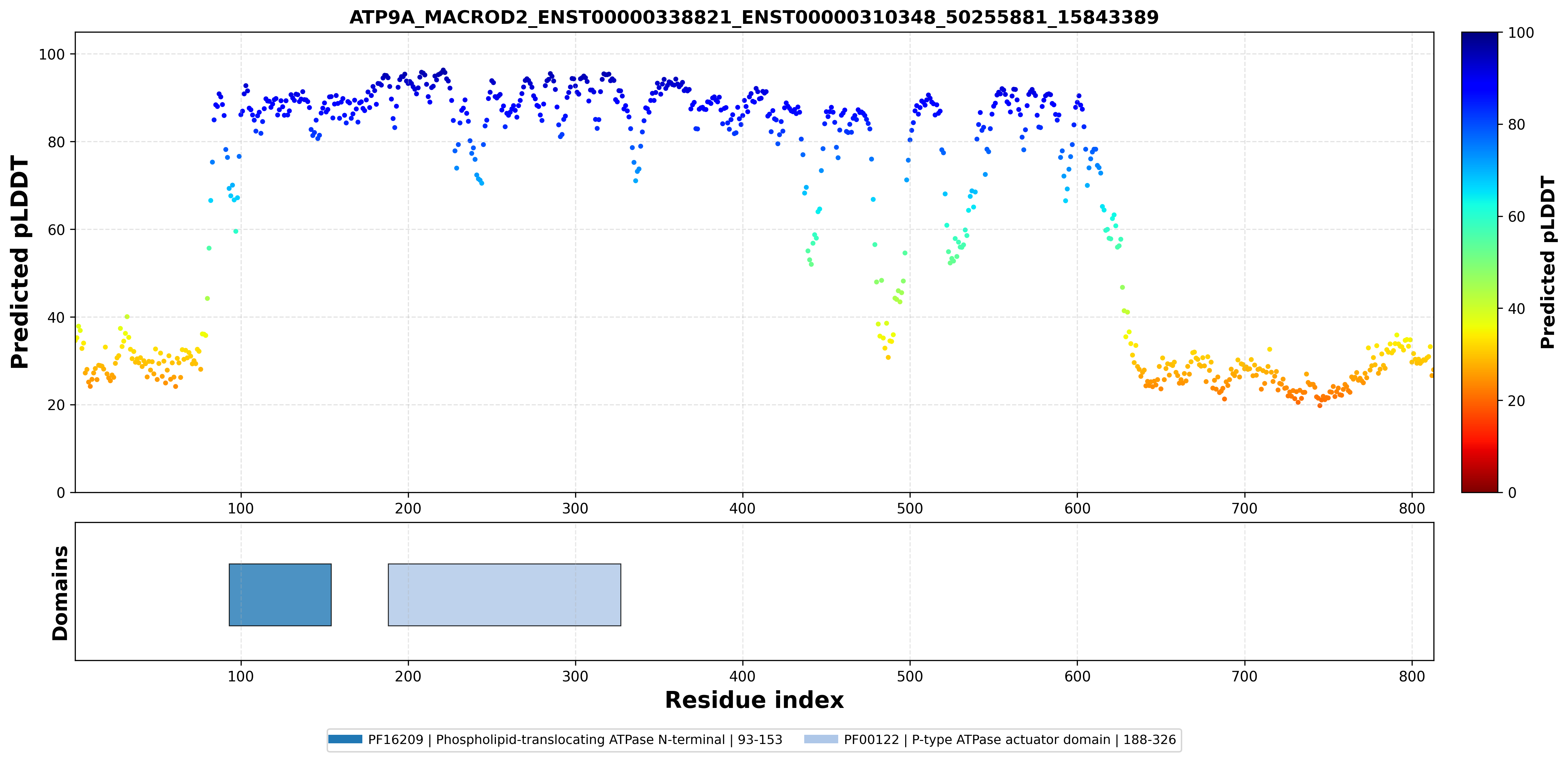Click the Domains axis label

(60, 593)
